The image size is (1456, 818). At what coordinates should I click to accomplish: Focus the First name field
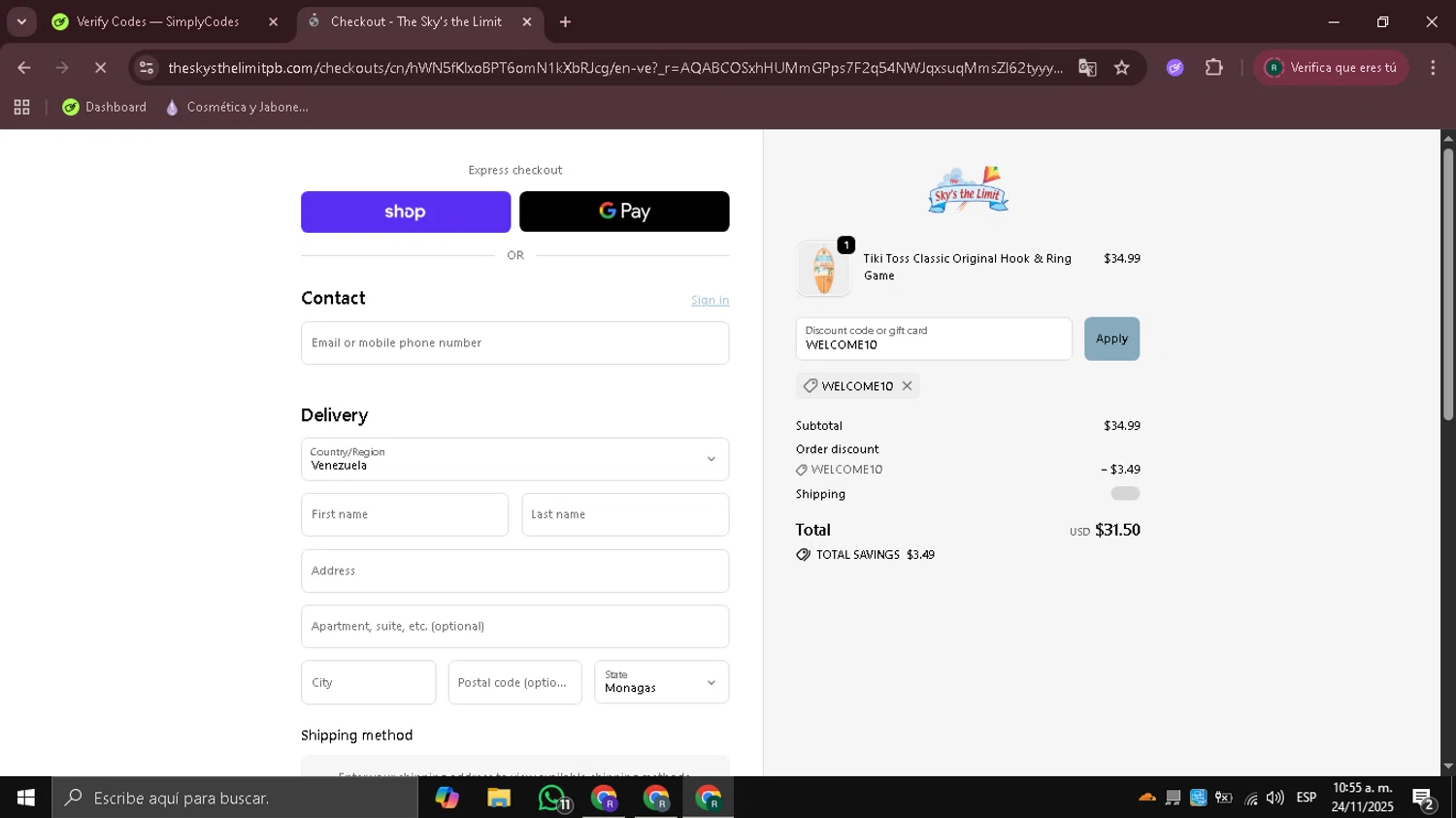(x=405, y=514)
